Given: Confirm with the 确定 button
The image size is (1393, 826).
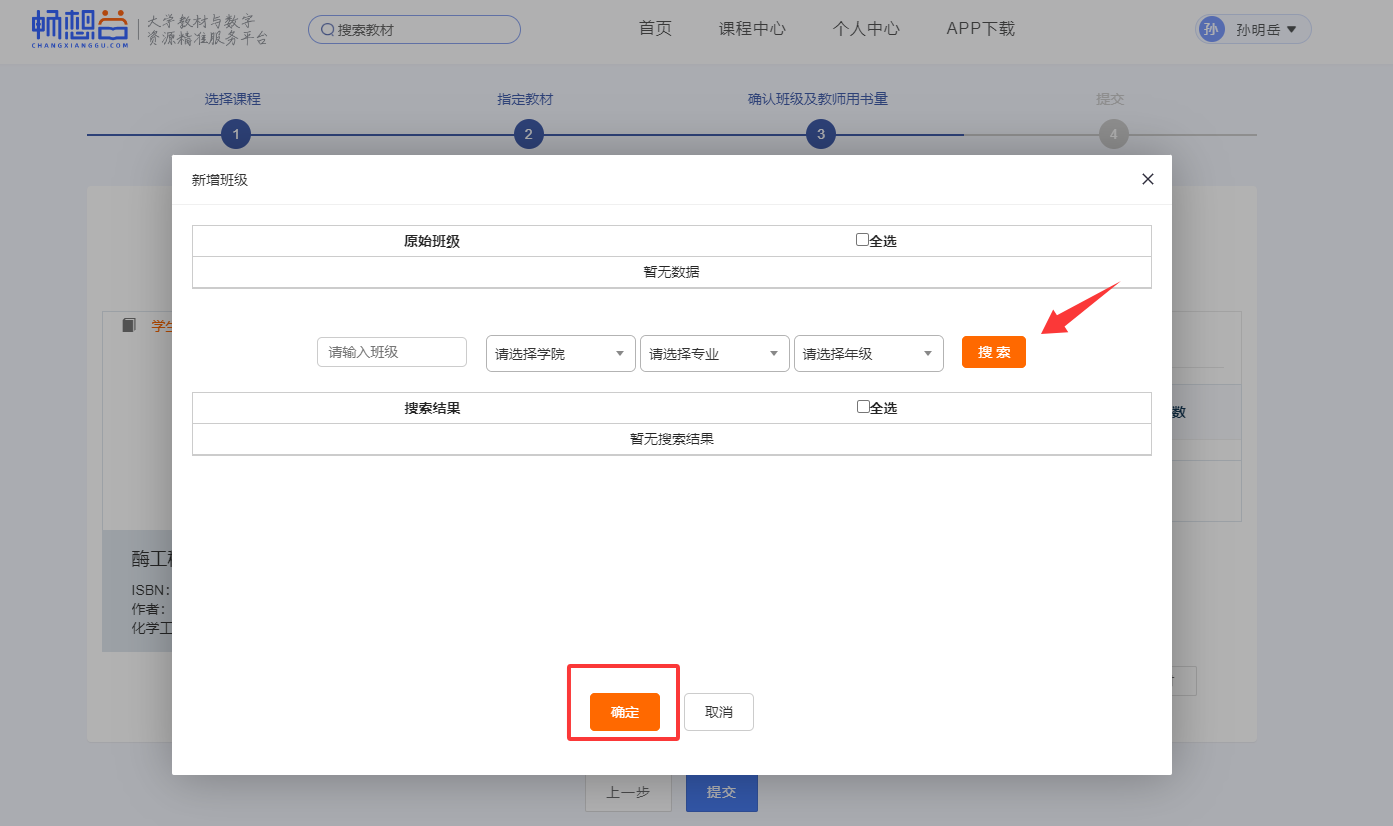Looking at the screenshot, I should 624,712.
